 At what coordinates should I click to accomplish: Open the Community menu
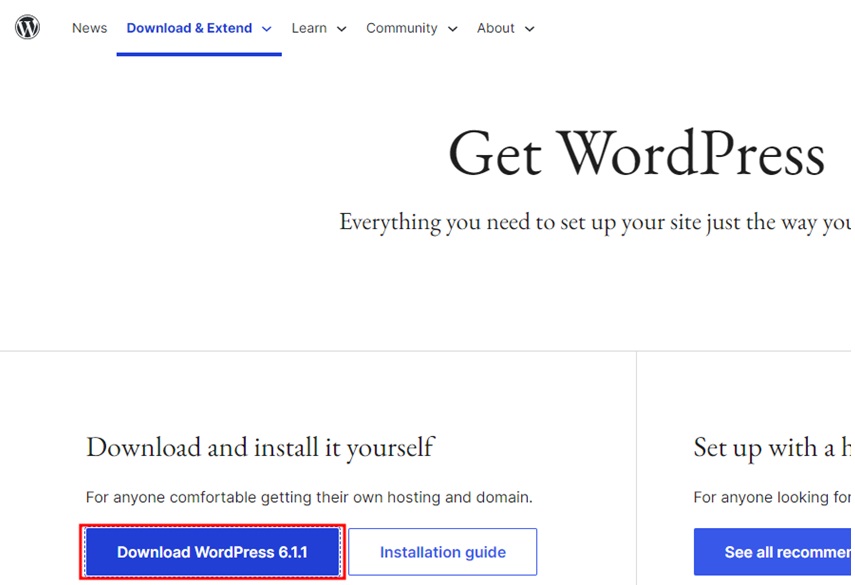[402, 28]
